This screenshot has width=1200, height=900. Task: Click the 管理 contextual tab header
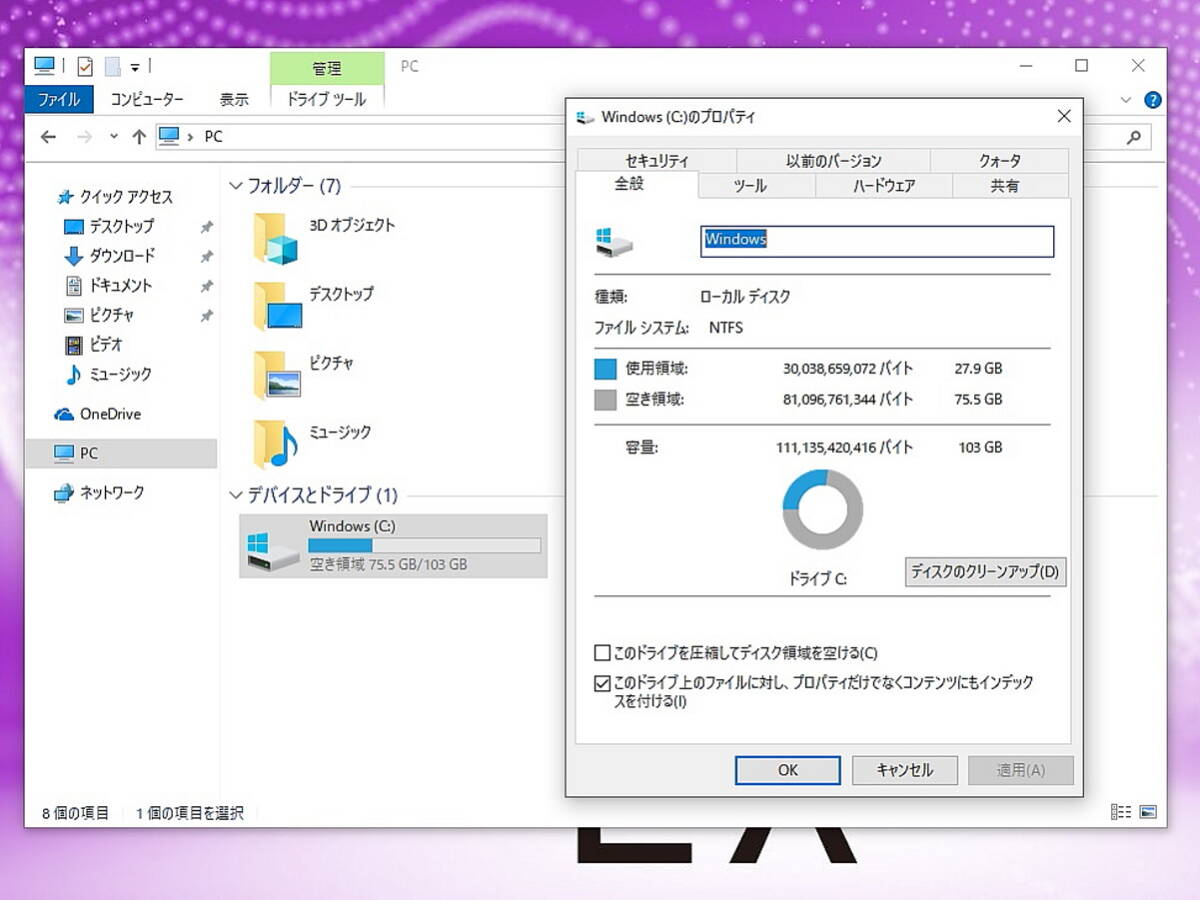(x=327, y=68)
